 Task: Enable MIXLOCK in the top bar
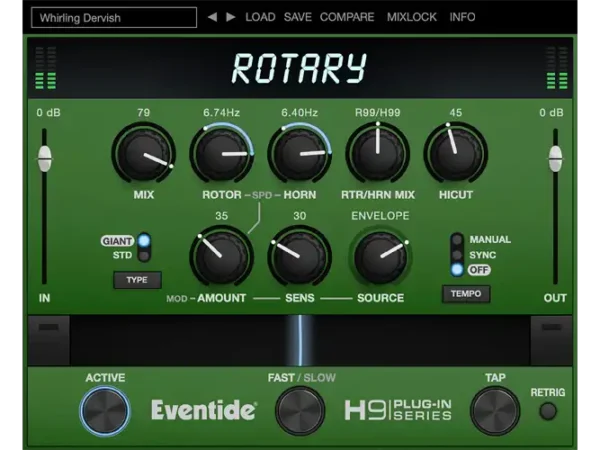[411, 17]
